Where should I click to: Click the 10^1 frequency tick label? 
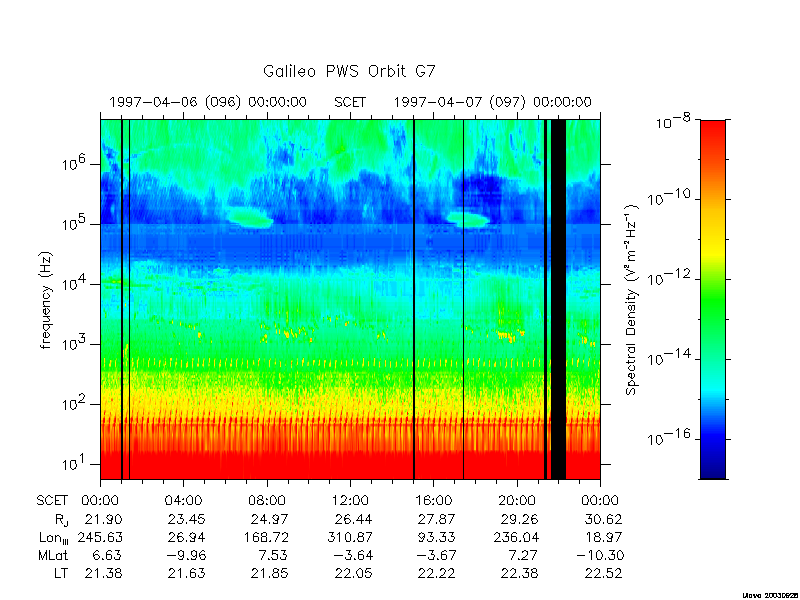point(75,464)
